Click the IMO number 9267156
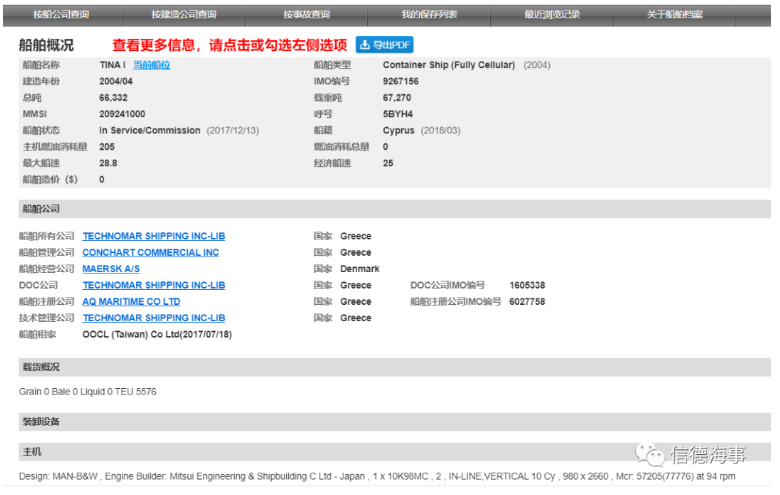The height and width of the screenshot is (495, 780). click(401, 81)
